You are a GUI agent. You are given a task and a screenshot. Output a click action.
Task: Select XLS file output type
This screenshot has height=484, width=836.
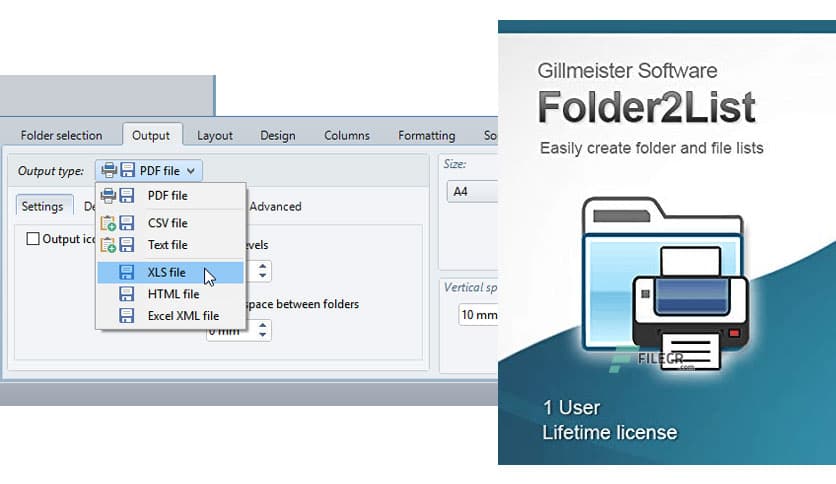click(171, 272)
